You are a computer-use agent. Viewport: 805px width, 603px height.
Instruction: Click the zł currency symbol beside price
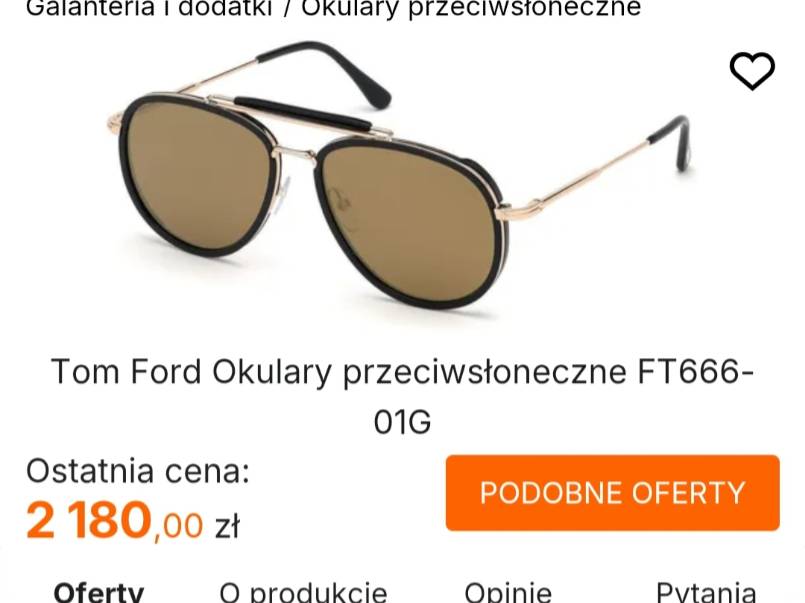pyautogui.click(x=227, y=526)
